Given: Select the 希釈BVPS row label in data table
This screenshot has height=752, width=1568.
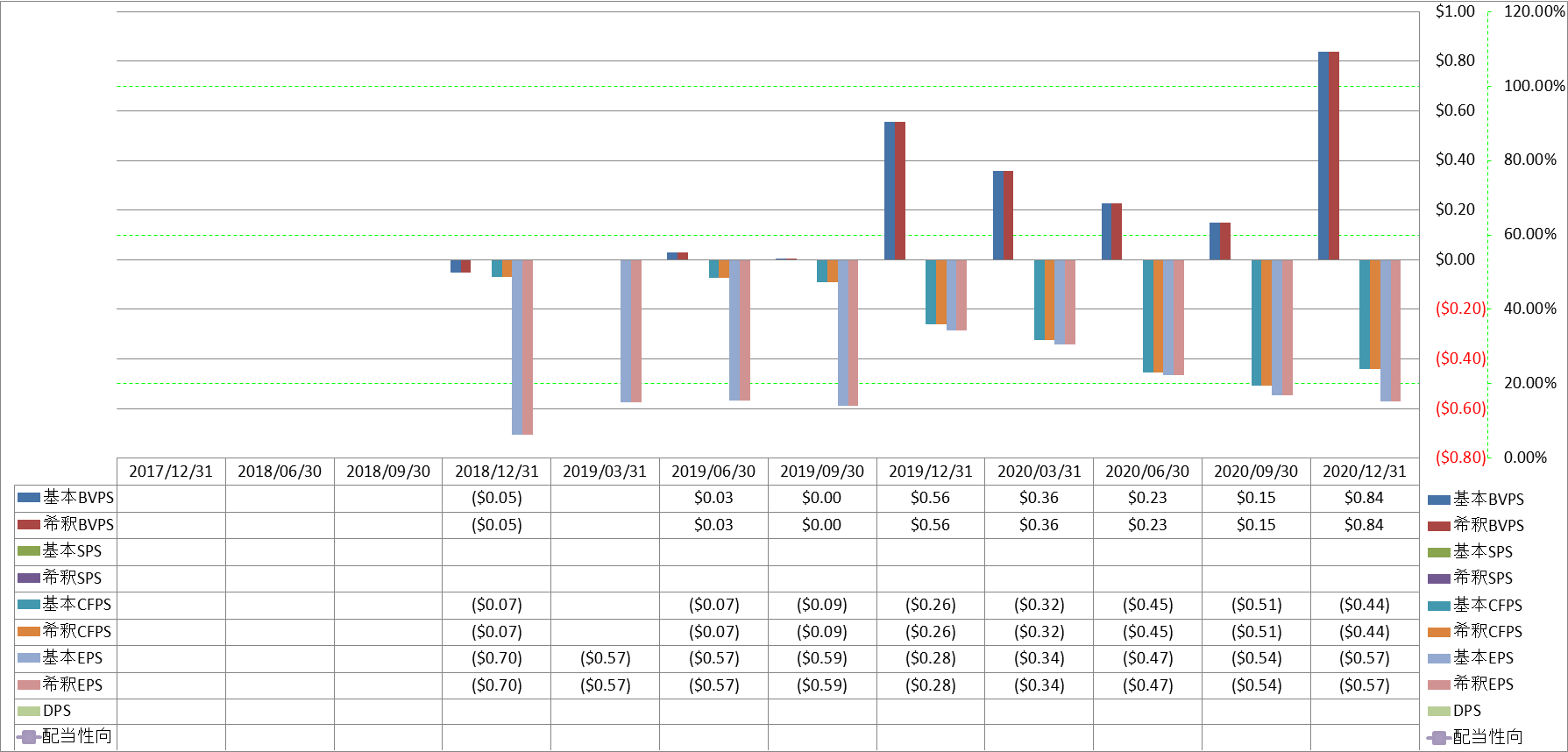Looking at the screenshot, I should [x=79, y=524].
